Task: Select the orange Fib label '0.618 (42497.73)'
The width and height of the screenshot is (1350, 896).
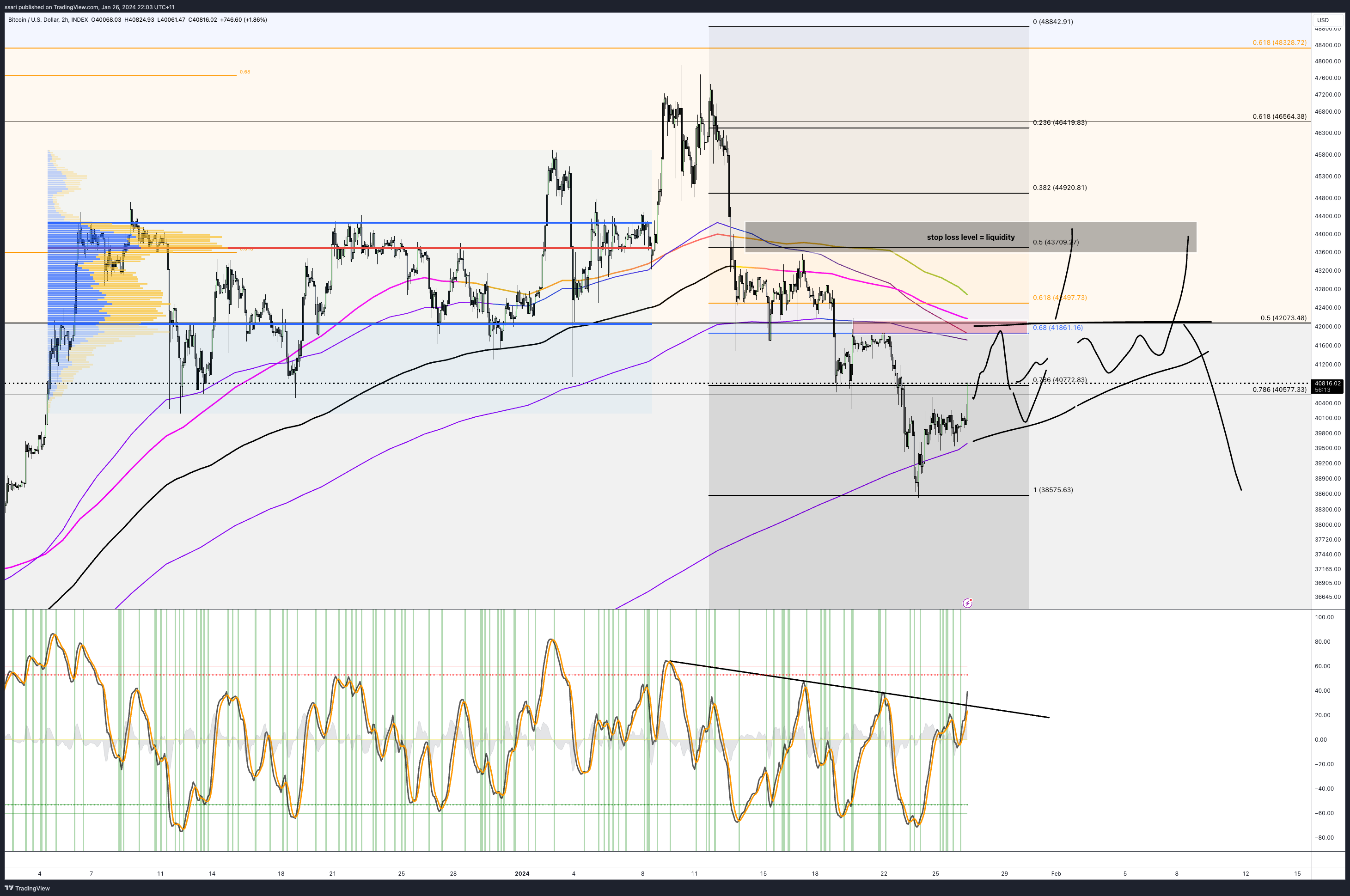Action: pos(1060,298)
